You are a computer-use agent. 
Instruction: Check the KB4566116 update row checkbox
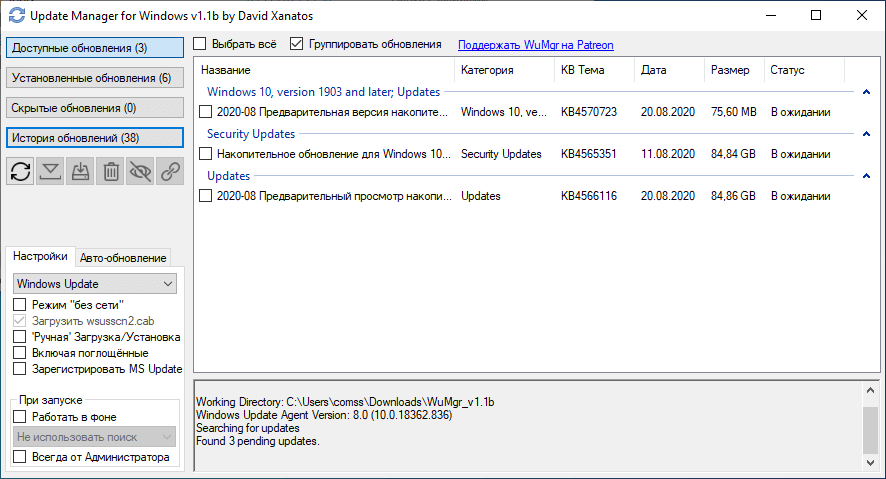click(x=206, y=196)
